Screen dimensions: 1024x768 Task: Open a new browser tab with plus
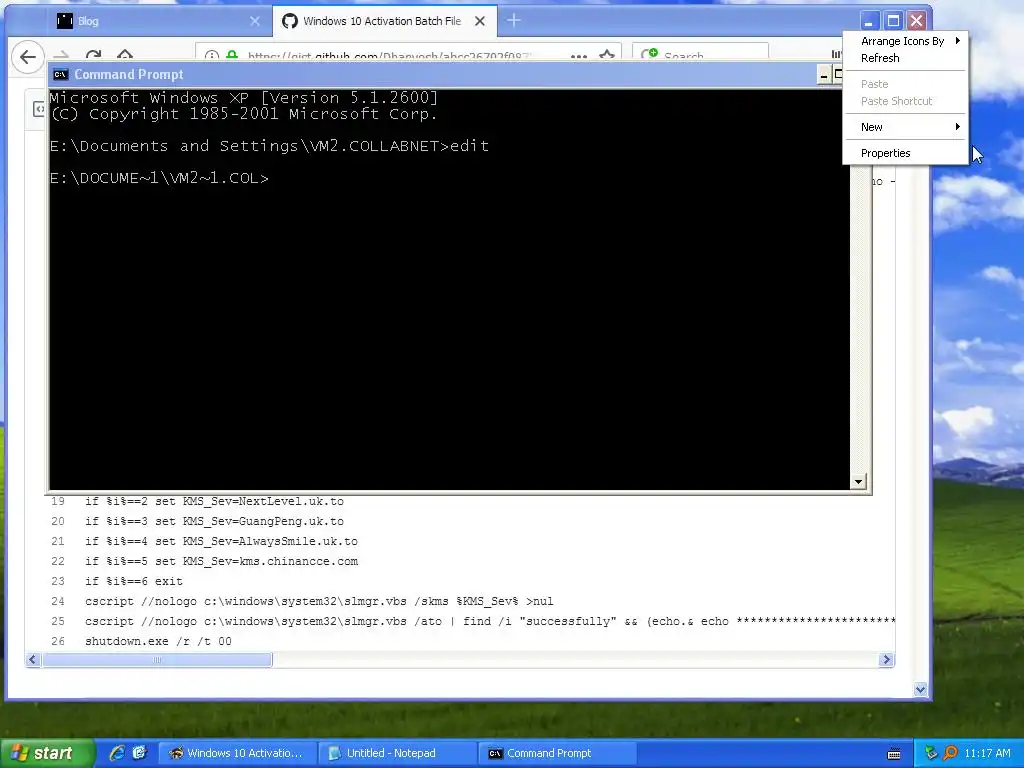(514, 20)
